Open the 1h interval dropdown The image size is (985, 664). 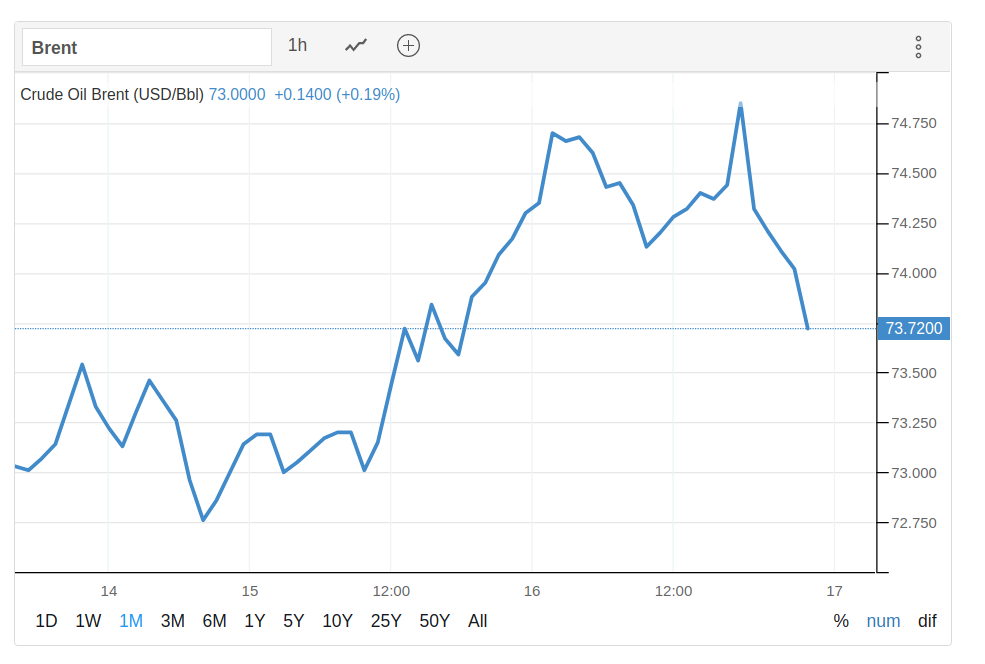coord(297,45)
